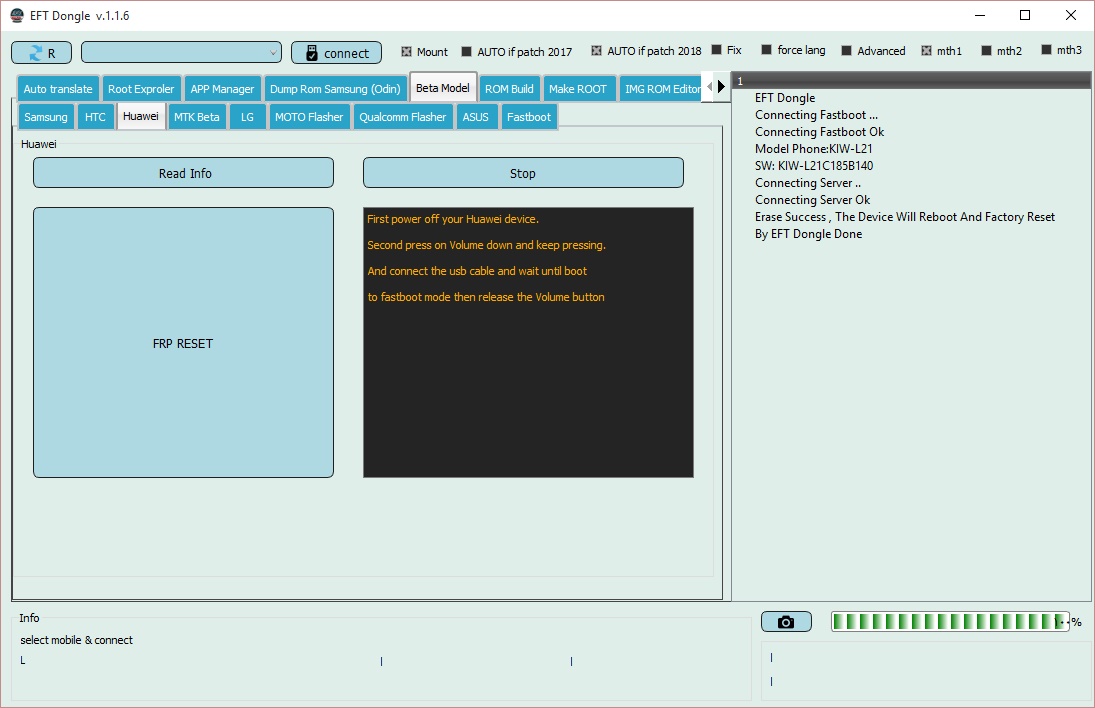Click log line 'Connecting Server Ok'

click(x=812, y=200)
